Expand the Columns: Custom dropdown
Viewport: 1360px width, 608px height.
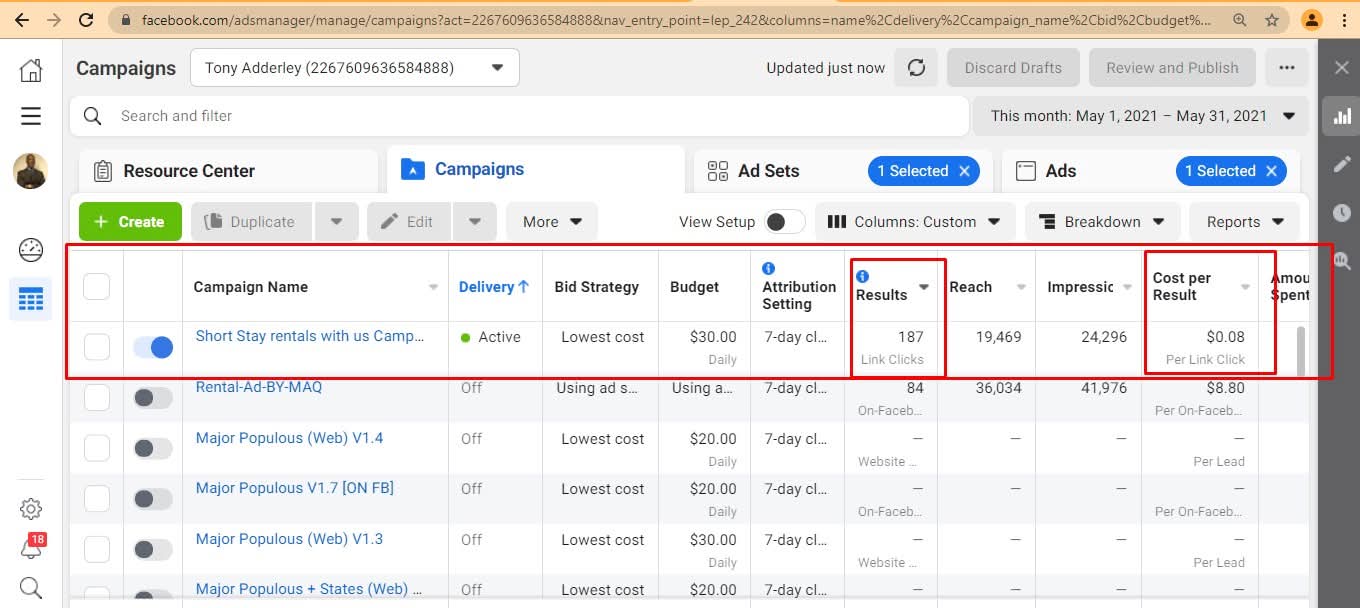point(914,222)
